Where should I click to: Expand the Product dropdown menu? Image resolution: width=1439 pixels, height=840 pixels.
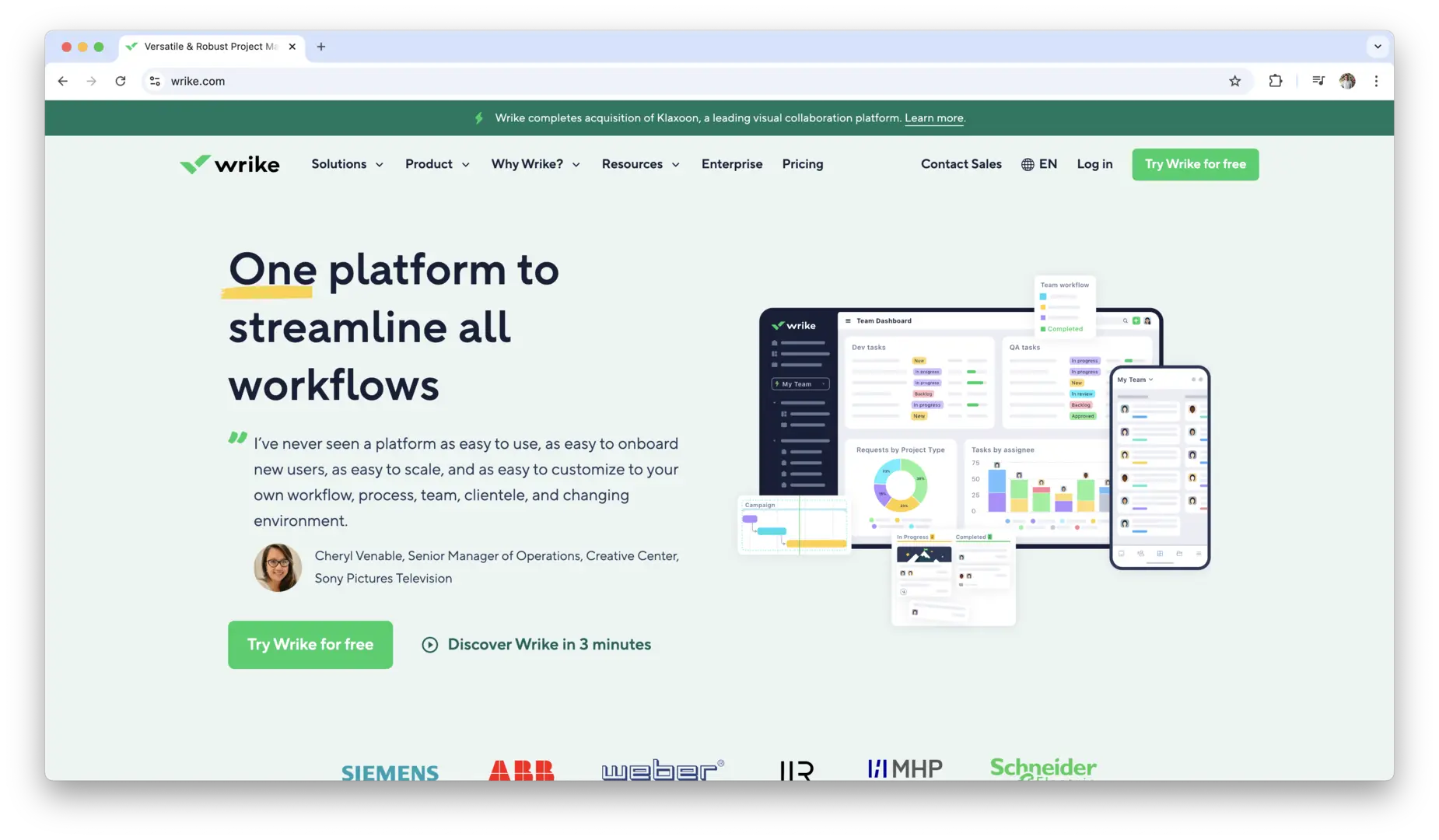click(436, 164)
